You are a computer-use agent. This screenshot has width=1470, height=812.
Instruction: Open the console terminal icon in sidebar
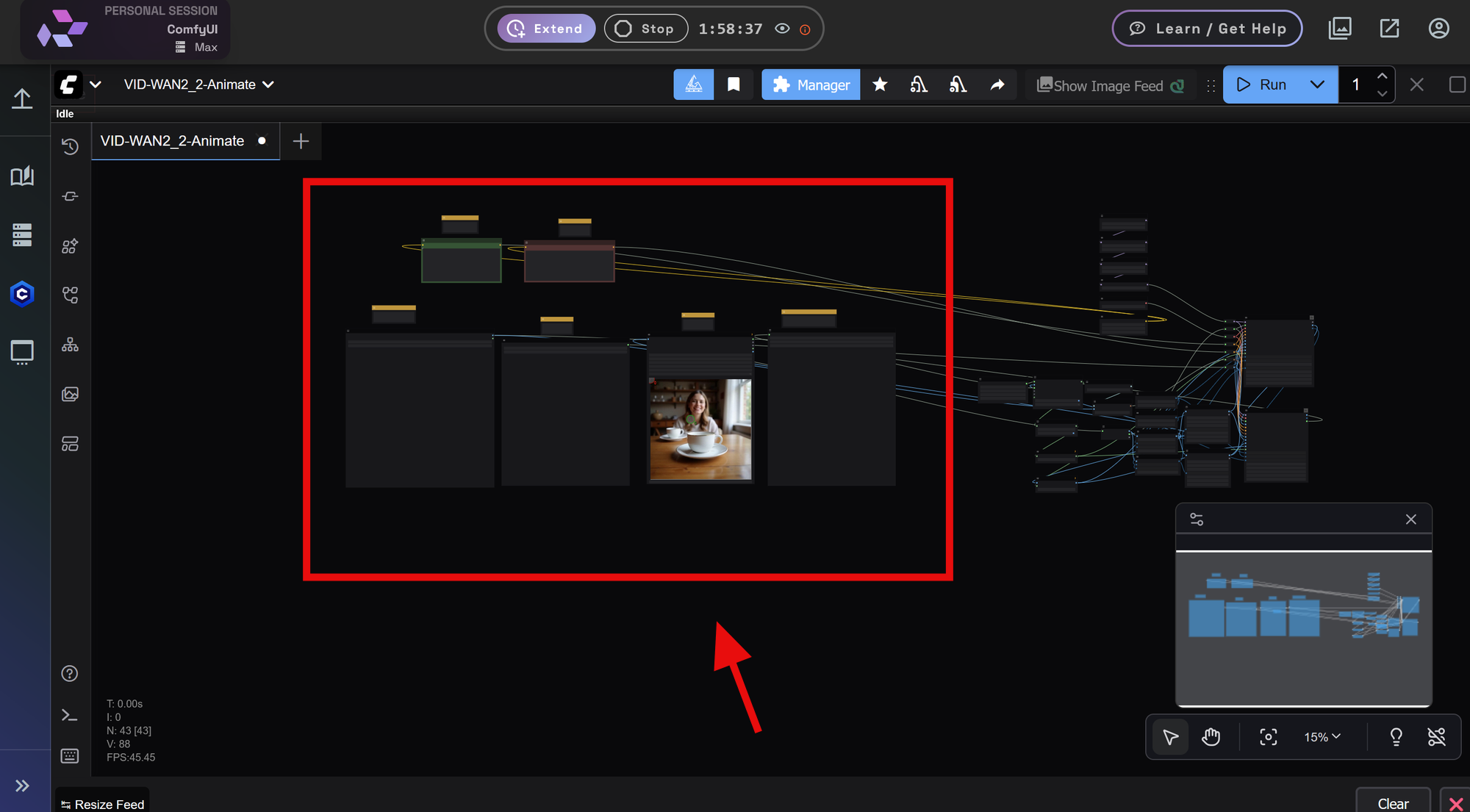(x=70, y=715)
